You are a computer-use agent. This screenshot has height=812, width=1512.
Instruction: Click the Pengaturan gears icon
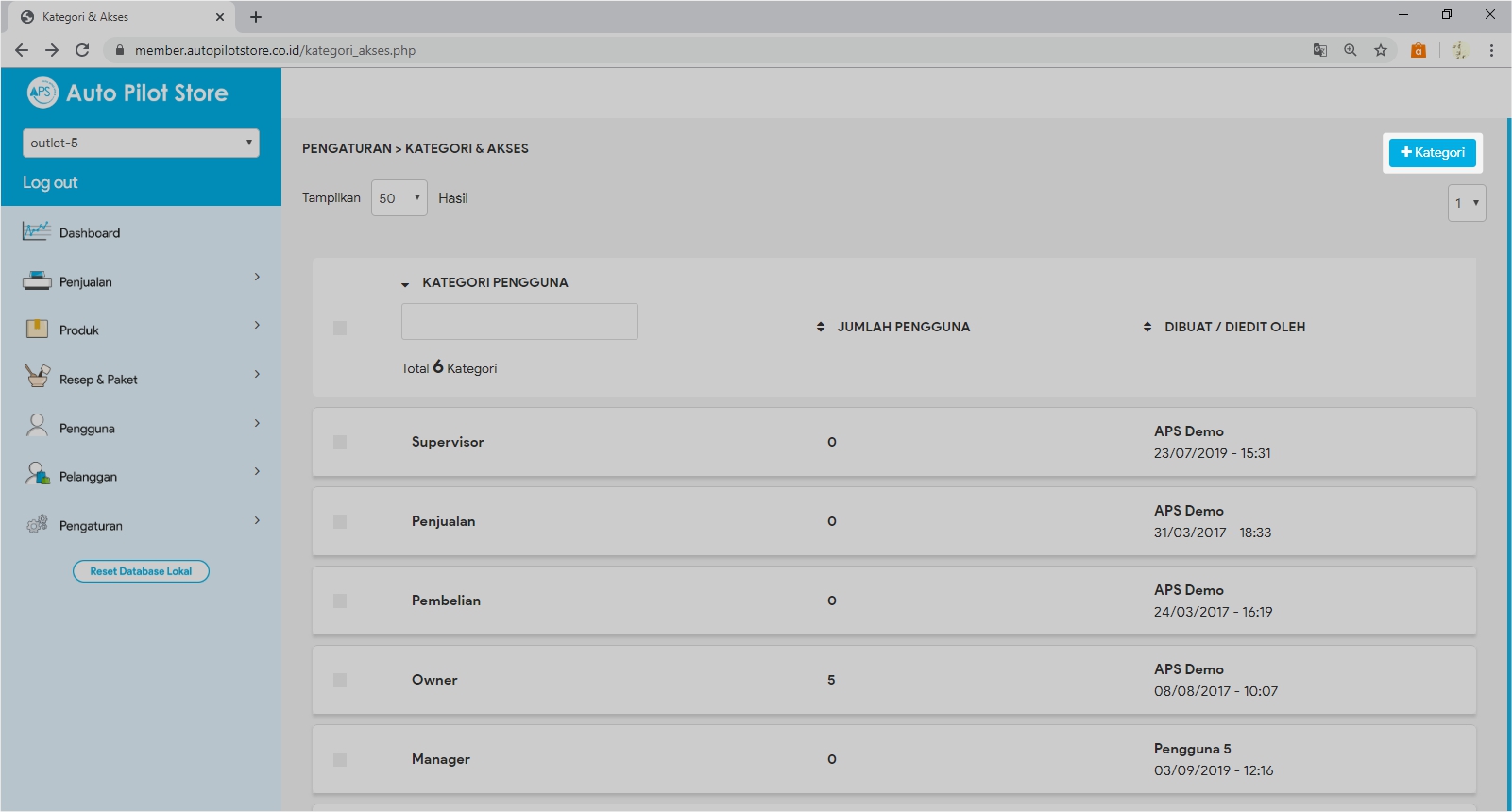[x=37, y=524]
